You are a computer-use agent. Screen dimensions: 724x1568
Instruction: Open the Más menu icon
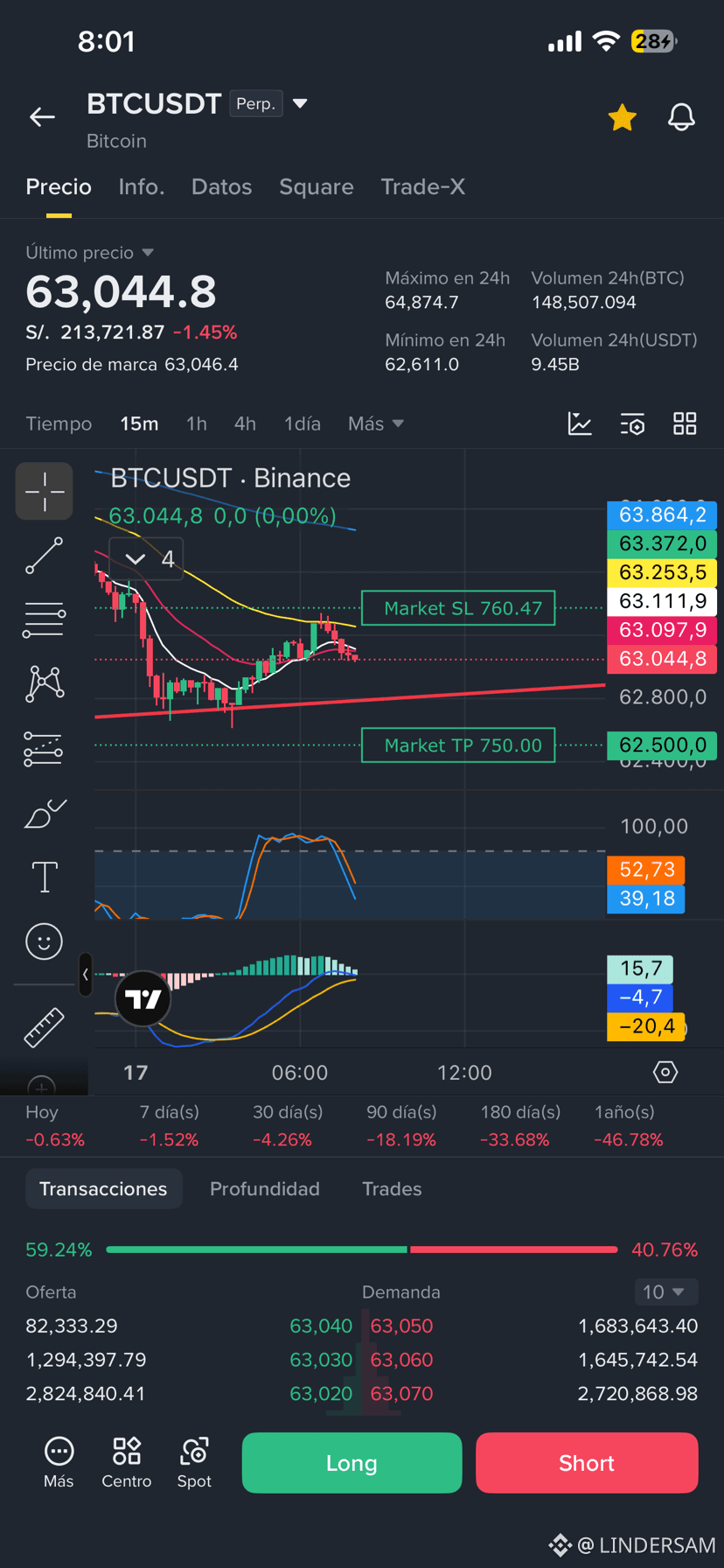click(x=59, y=1462)
